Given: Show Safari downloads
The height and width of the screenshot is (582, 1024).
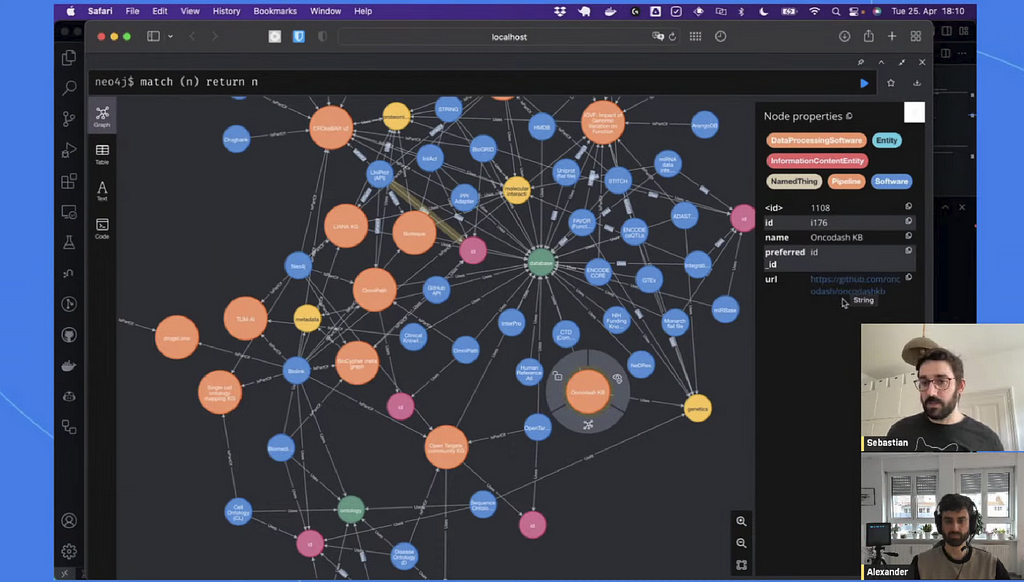Looking at the screenshot, I should pyautogui.click(x=844, y=37).
